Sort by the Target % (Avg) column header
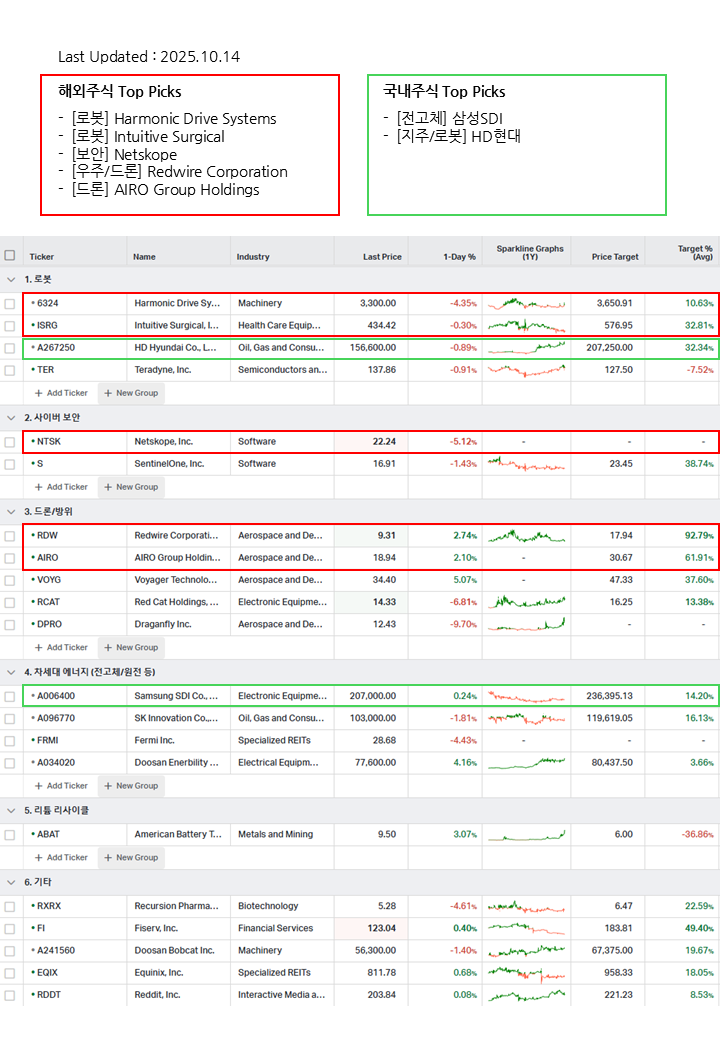Image resolution: width=720 pixels, height=1040 pixels. tap(694, 253)
